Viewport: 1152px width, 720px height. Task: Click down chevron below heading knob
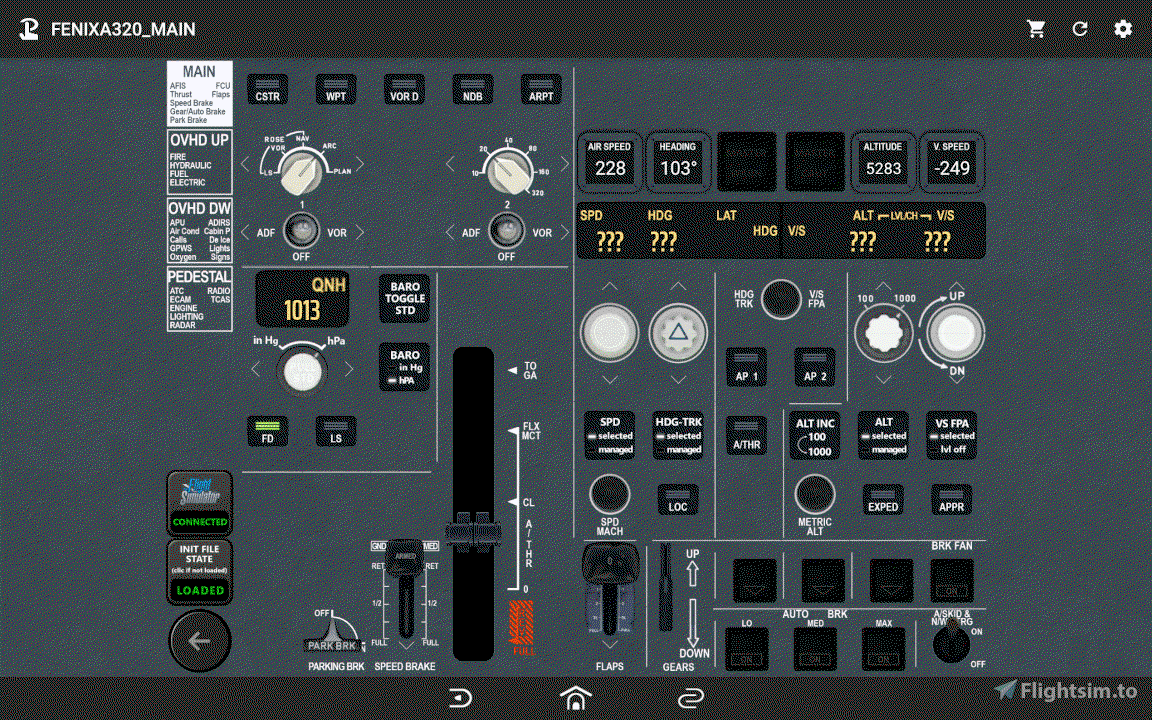pos(678,380)
